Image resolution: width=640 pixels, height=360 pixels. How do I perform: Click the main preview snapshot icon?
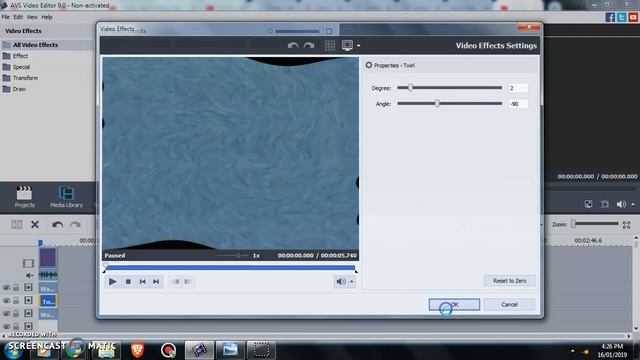(604, 204)
